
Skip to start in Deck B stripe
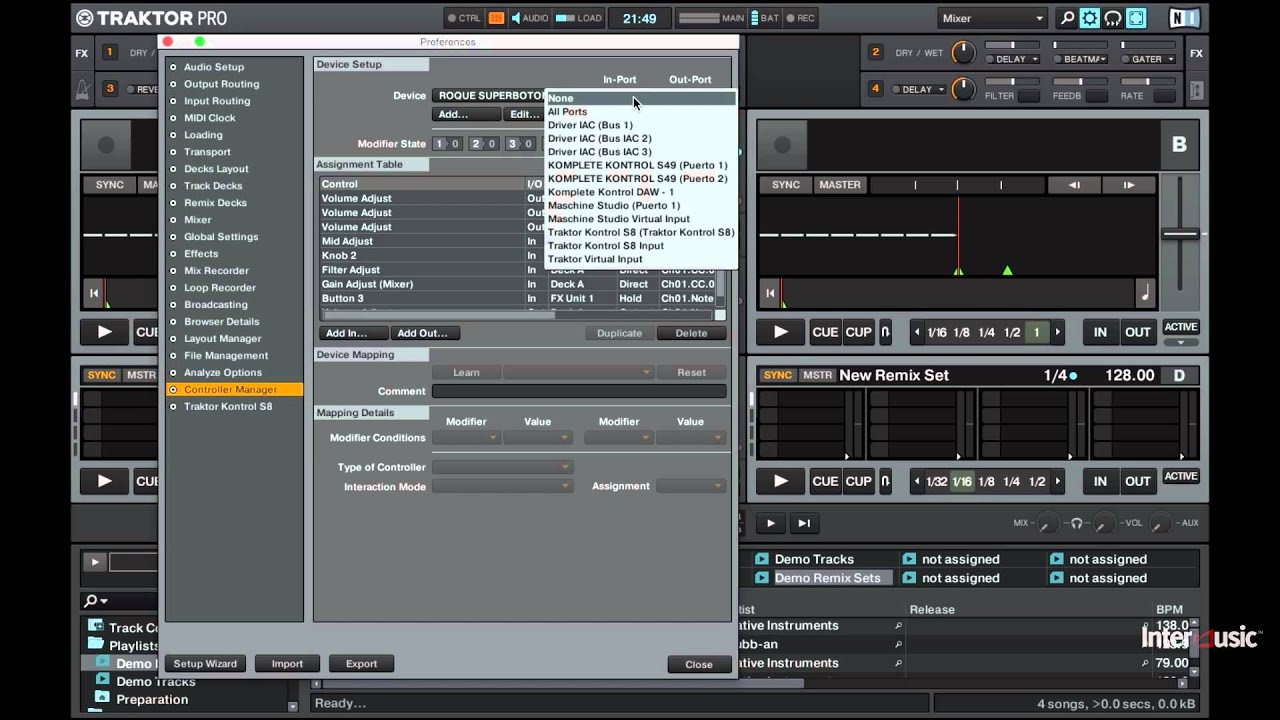770,293
